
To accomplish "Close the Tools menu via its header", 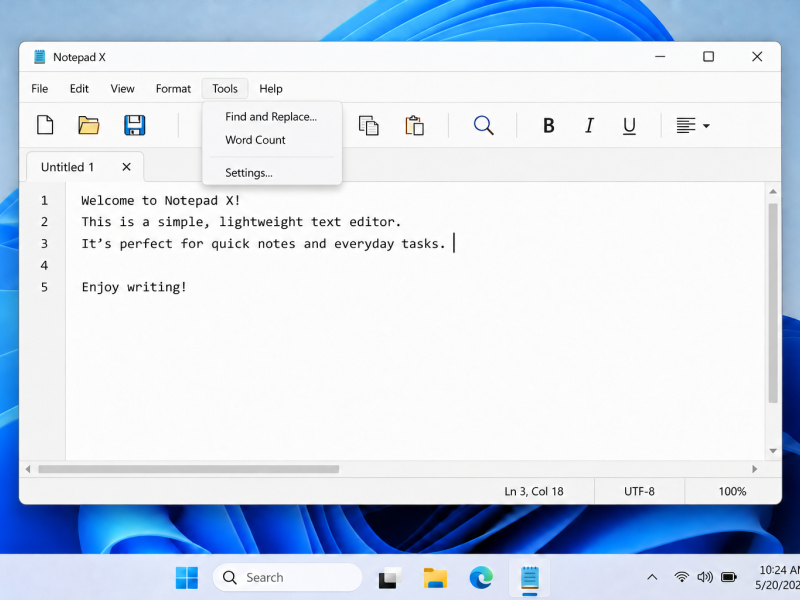I will [225, 89].
